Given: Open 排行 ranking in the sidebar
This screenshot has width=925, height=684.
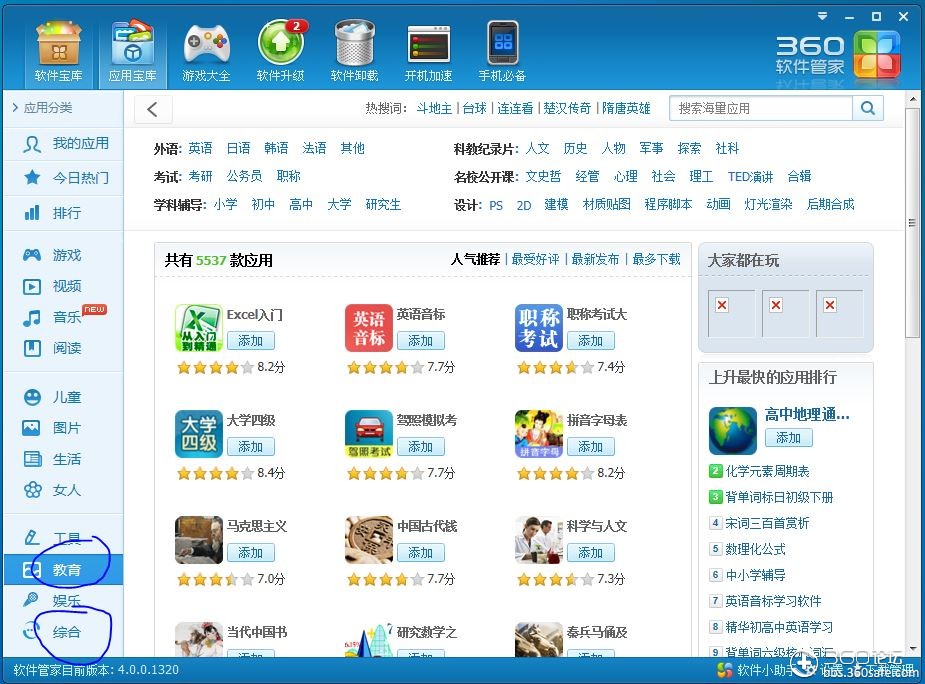Looking at the screenshot, I should (64, 212).
